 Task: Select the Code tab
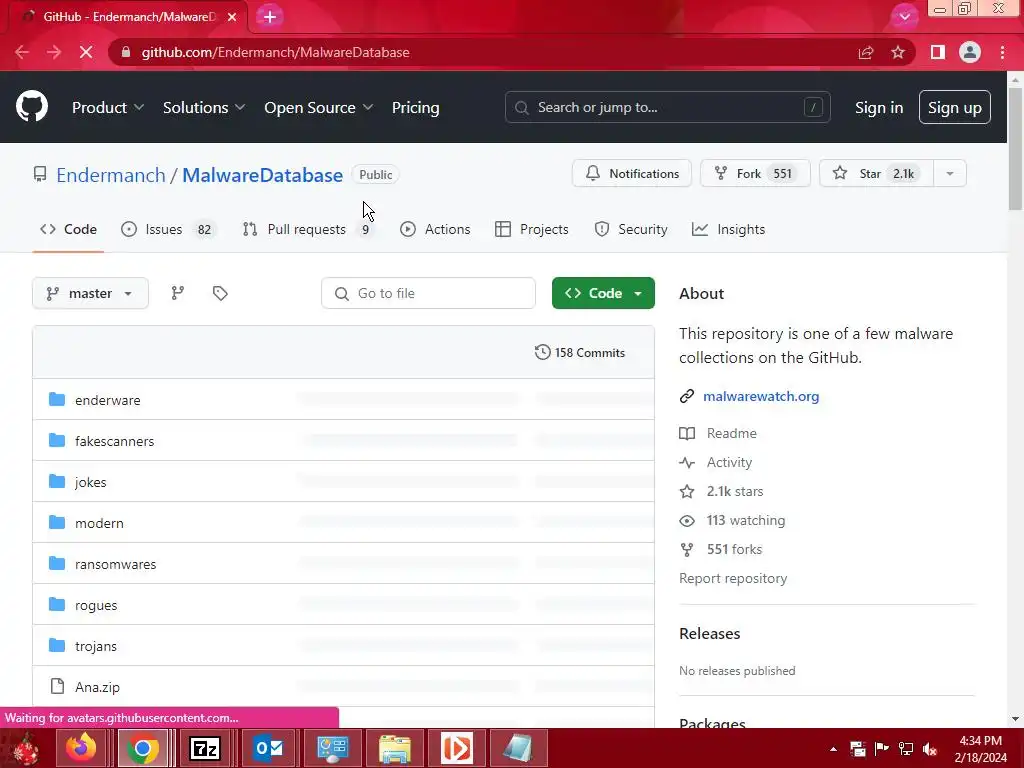click(69, 229)
